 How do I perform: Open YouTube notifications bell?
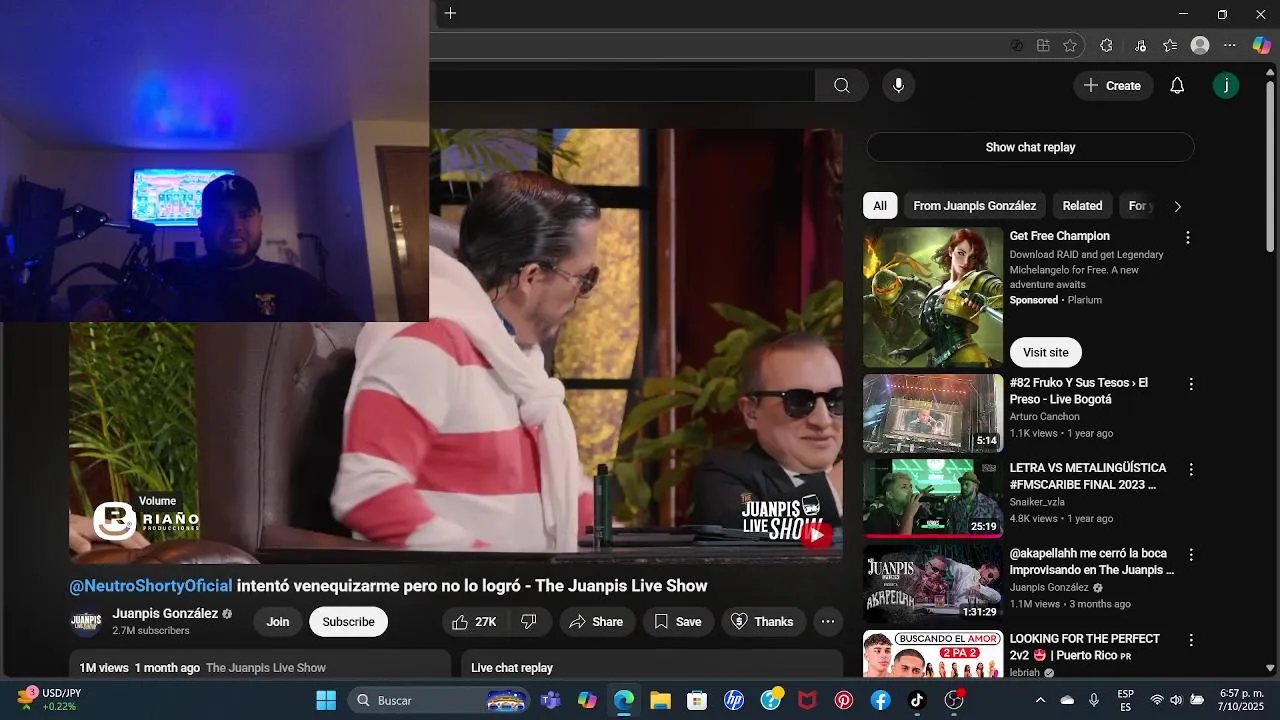[x=1177, y=86]
